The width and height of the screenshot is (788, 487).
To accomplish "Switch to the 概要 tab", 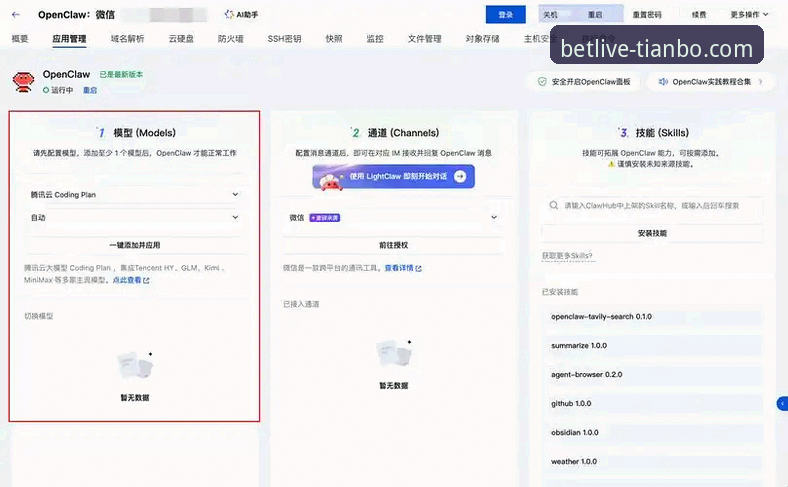I will click(20, 38).
